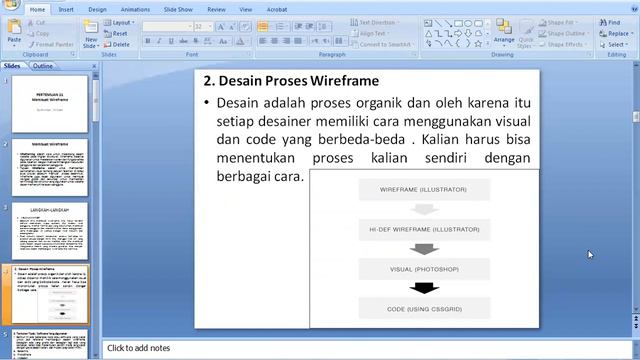Open the Select dropdown in Editing
Viewport: 640px width, 360px height.
[x=614, y=44]
